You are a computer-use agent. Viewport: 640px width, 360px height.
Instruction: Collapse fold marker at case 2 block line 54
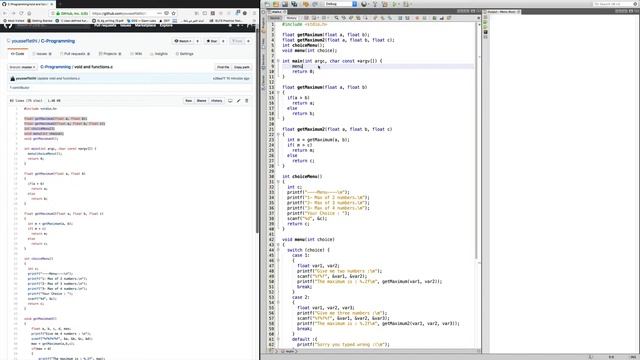[278, 302]
